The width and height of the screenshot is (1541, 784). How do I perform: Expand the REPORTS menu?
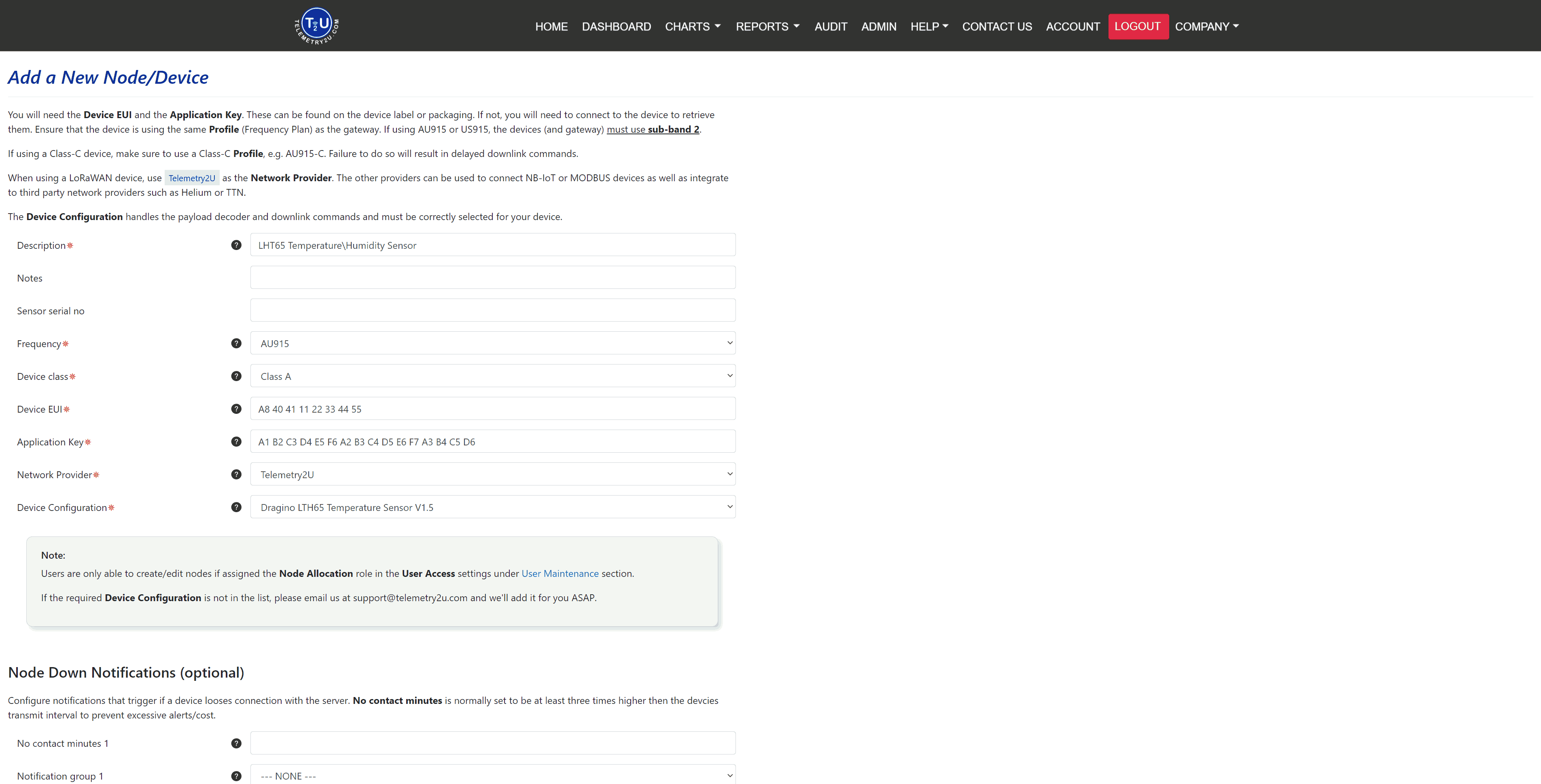[x=767, y=26]
